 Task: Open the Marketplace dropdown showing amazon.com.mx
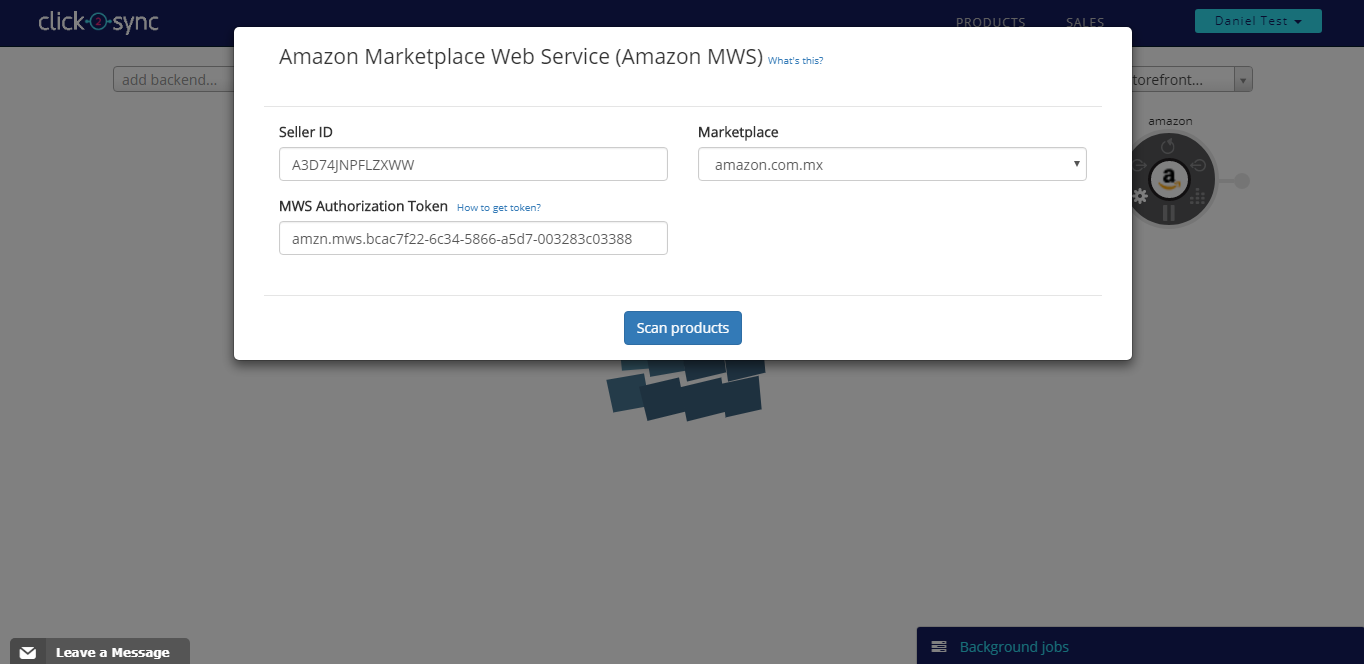tap(892, 164)
